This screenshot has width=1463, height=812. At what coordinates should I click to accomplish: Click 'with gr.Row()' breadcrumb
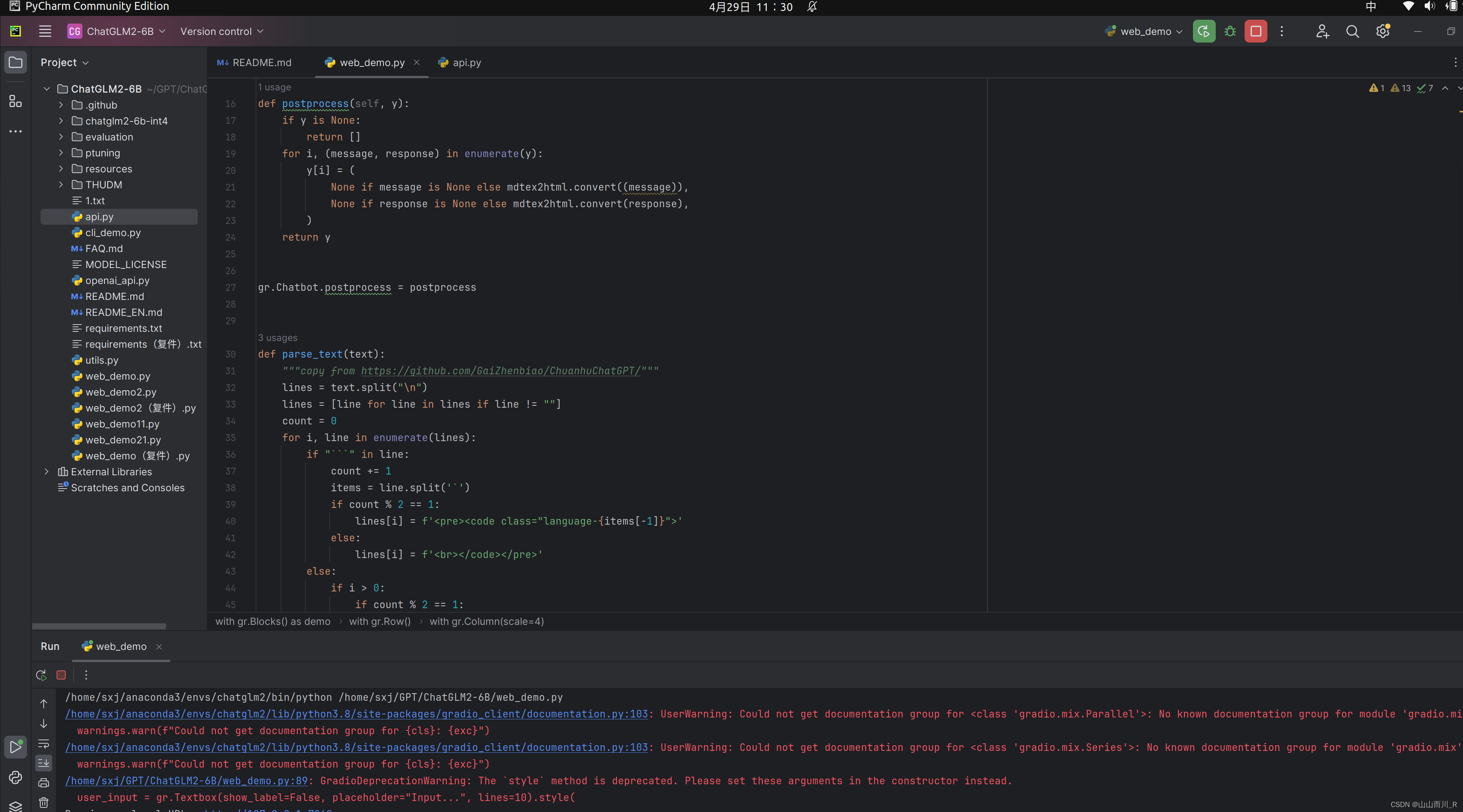point(380,621)
